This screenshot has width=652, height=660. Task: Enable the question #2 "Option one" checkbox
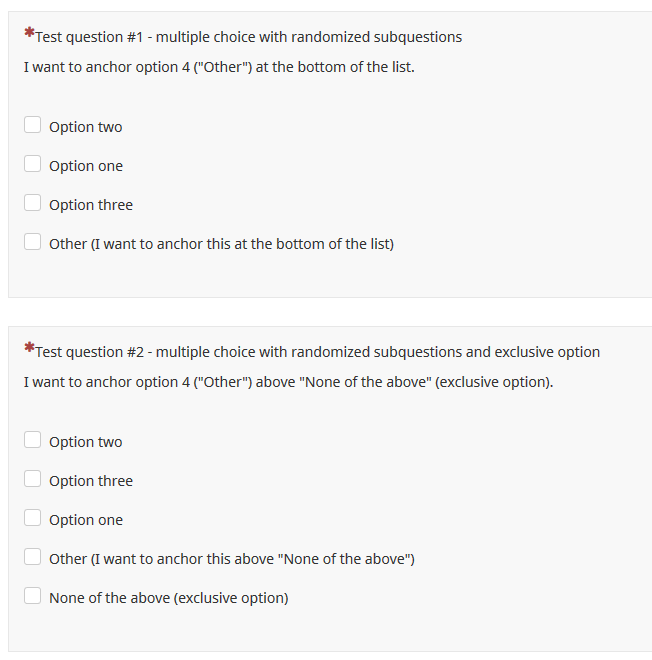tap(33, 519)
